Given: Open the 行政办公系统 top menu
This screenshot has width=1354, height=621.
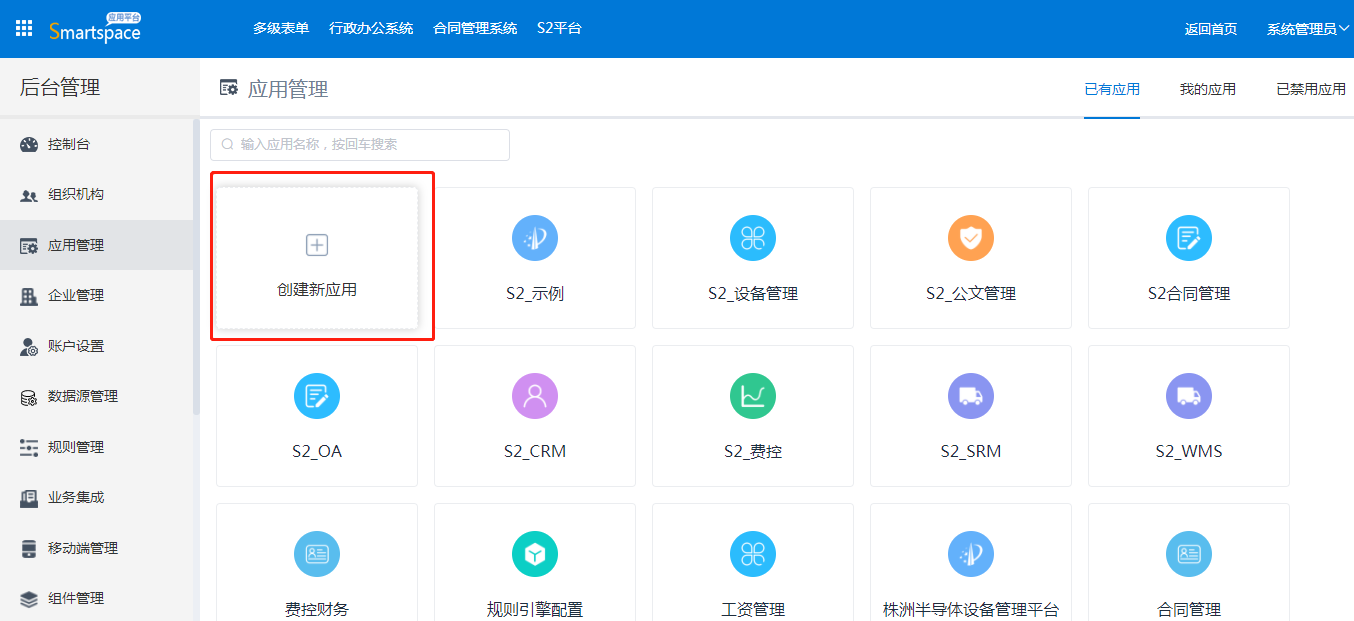Looking at the screenshot, I should [x=371, y=28].
